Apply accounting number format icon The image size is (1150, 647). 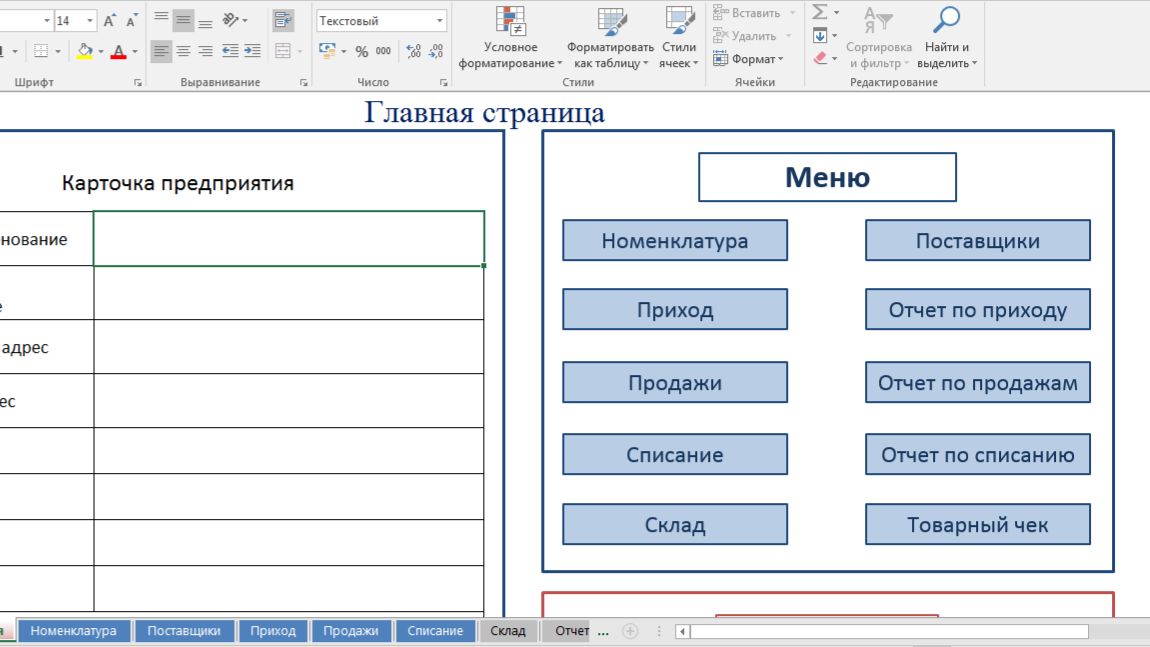pyautogui.click(x=327, y=51)
